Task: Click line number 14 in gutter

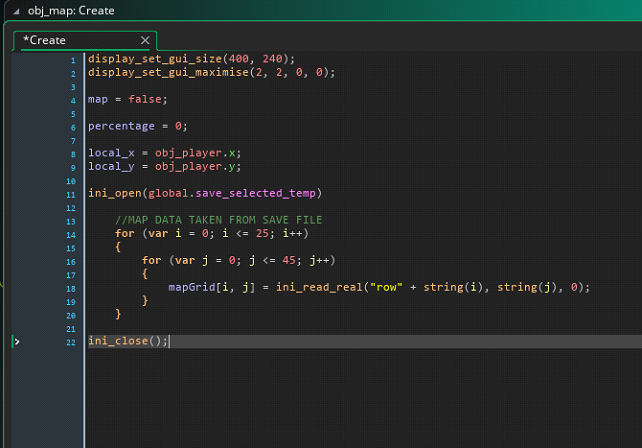Action: pyautogui.click(x=71, y=235)
